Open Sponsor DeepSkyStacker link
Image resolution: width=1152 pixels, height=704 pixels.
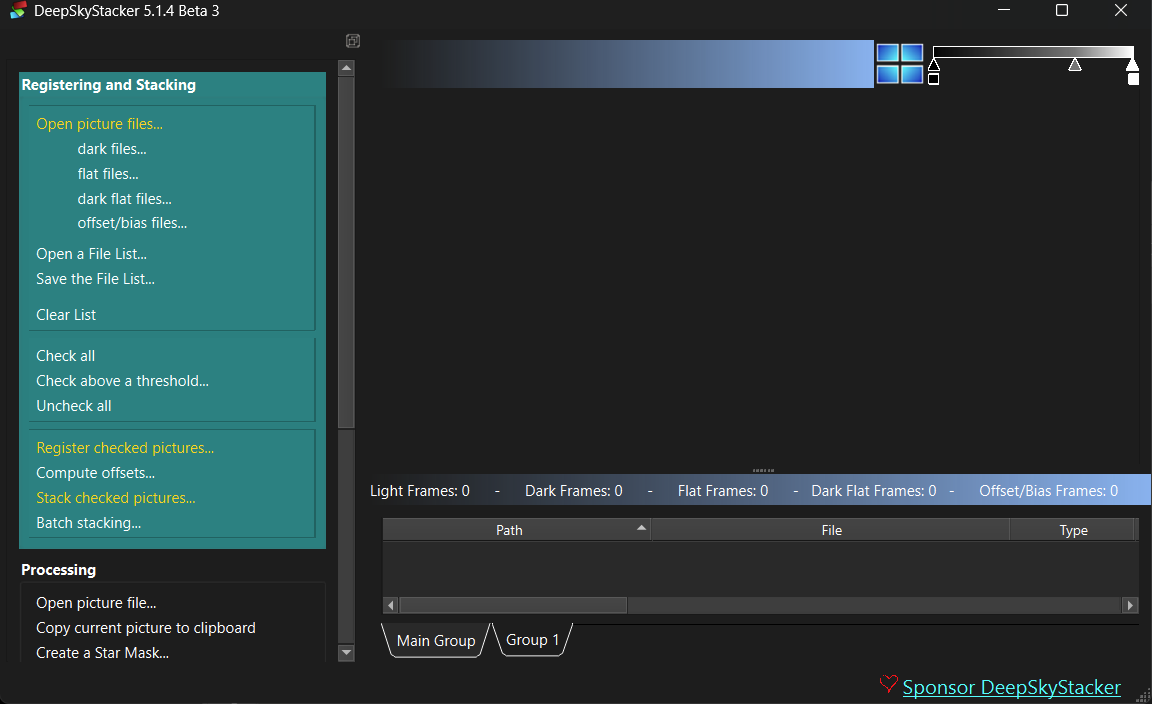point(1012,688)
